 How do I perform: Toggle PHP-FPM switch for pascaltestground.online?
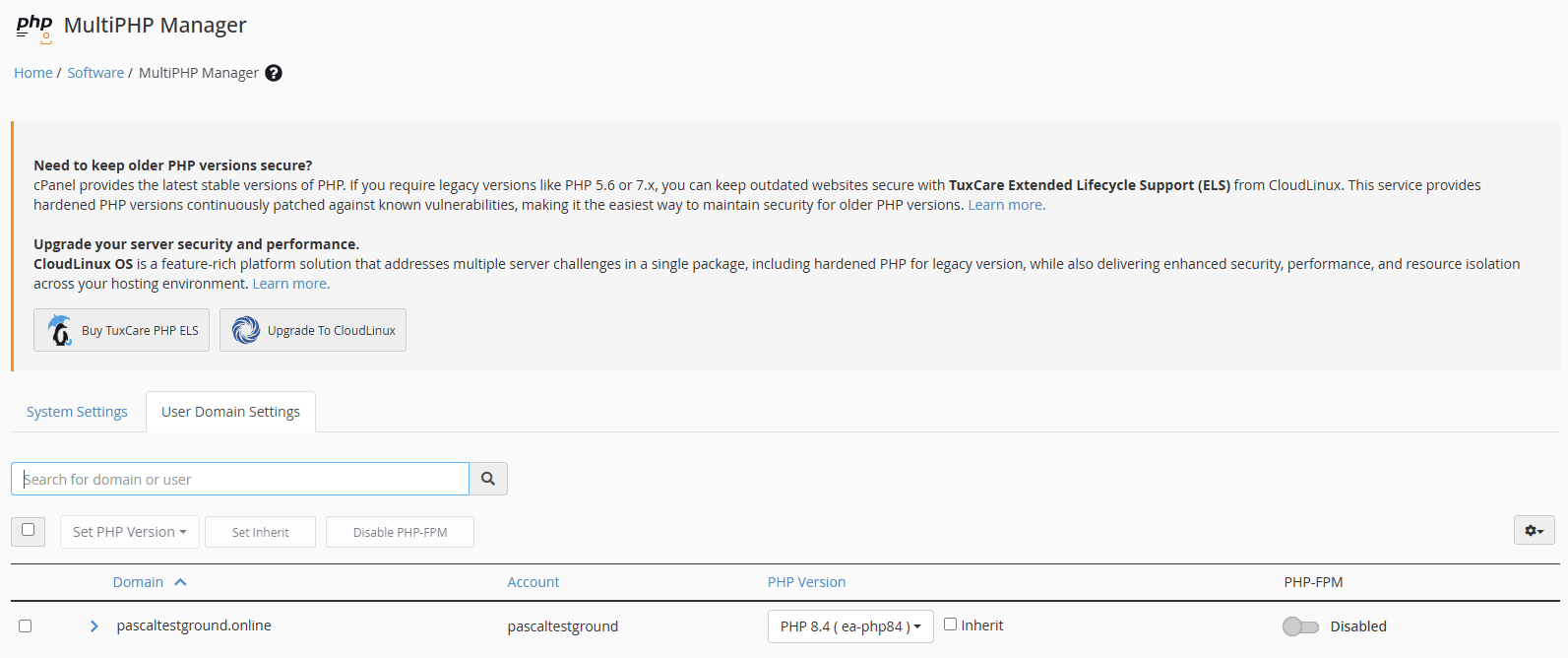coord(1300,626)
